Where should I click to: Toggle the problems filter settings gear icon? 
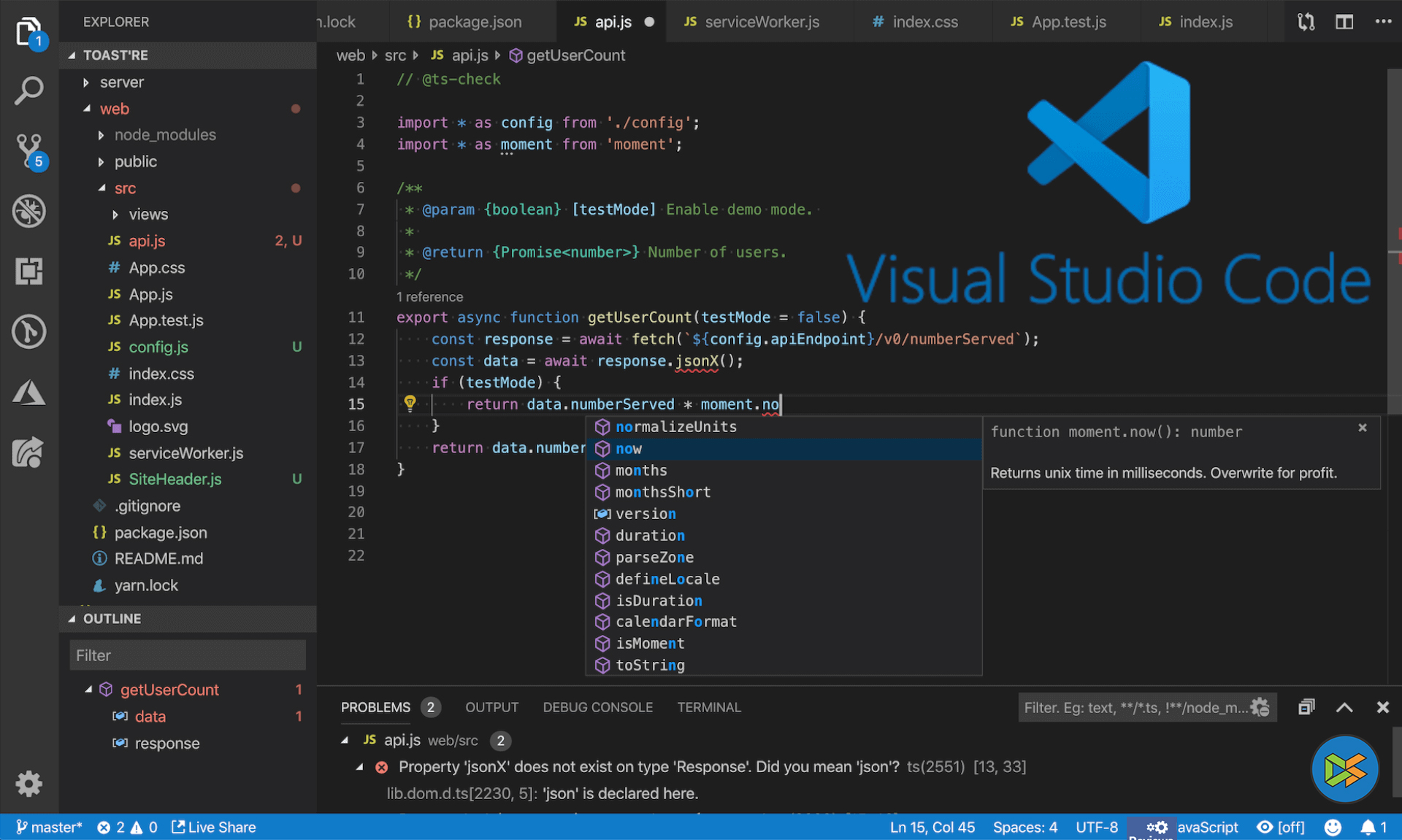(x=1260, y=706)
